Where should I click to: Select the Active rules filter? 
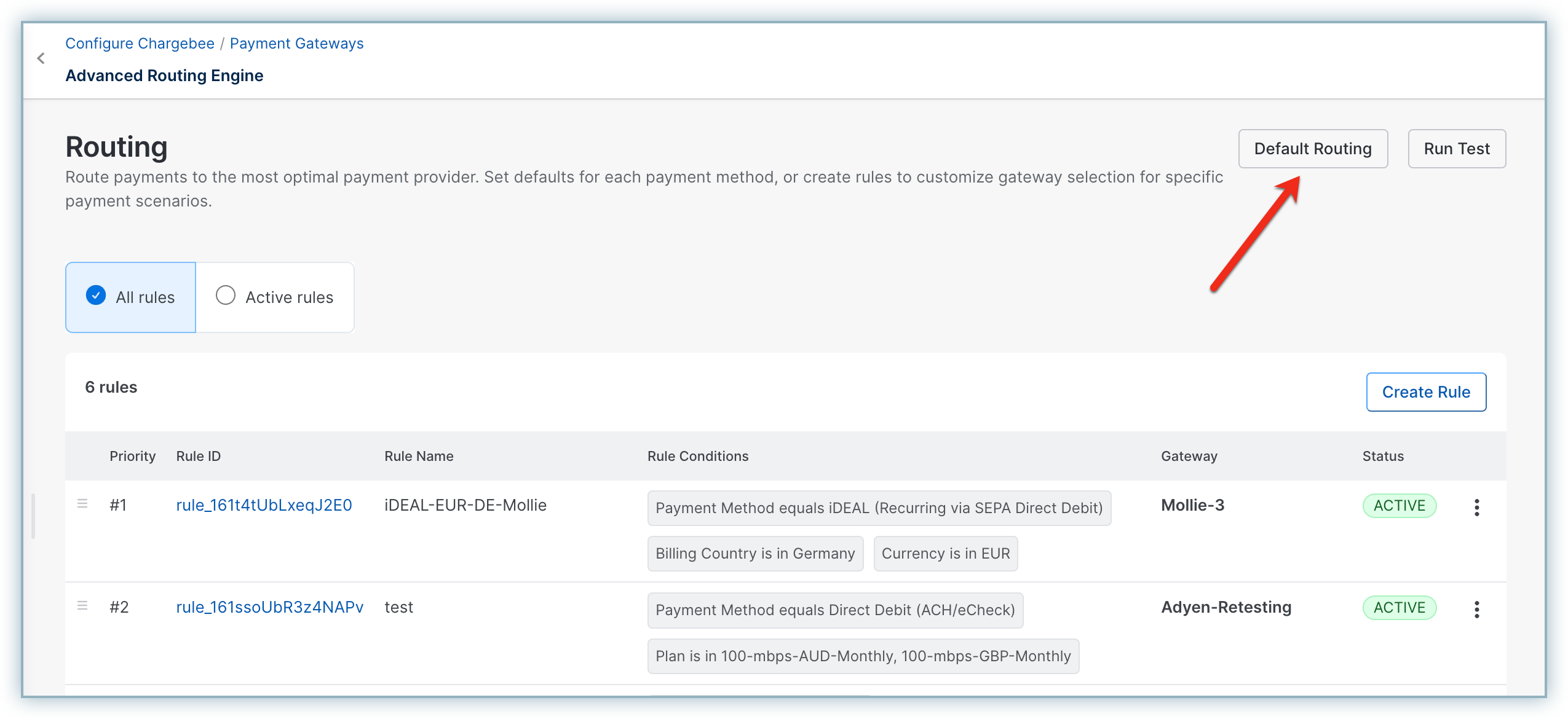coord(275,297)
